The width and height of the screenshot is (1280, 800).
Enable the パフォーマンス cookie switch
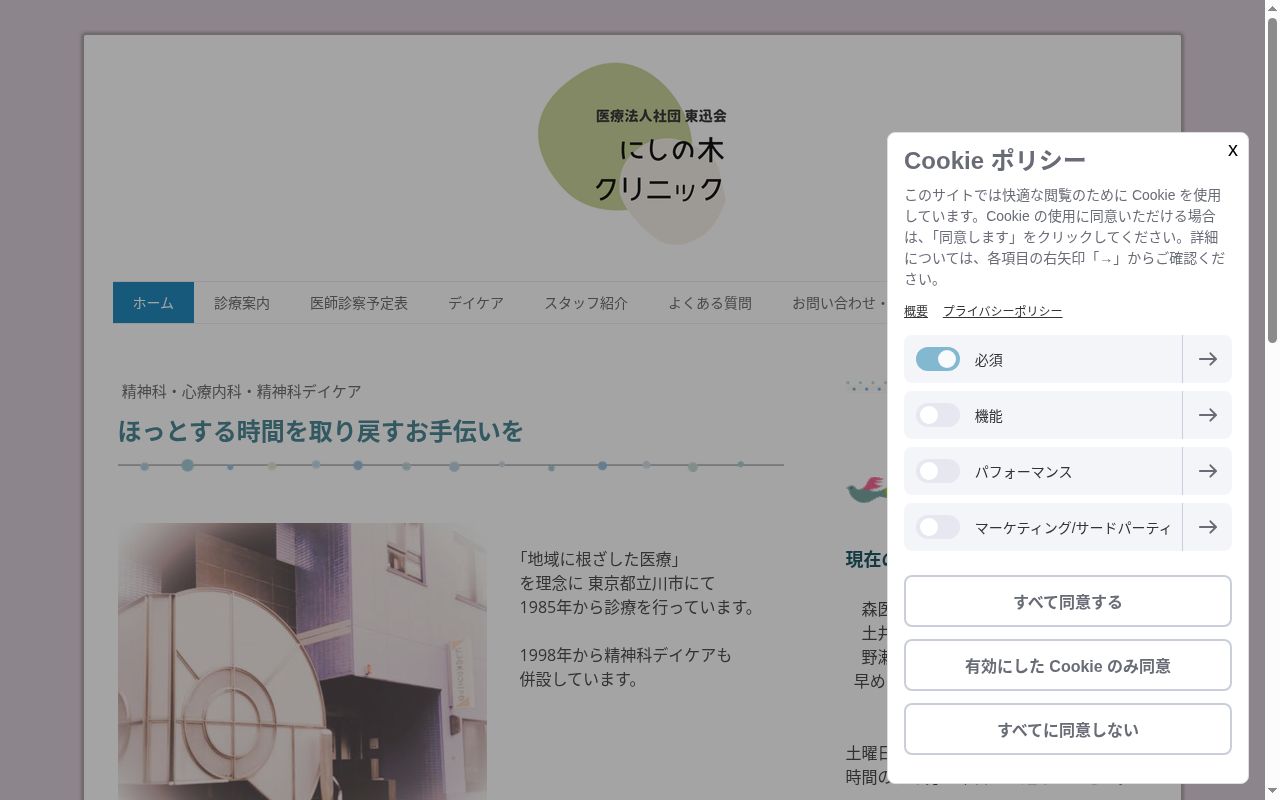(938, 471)
